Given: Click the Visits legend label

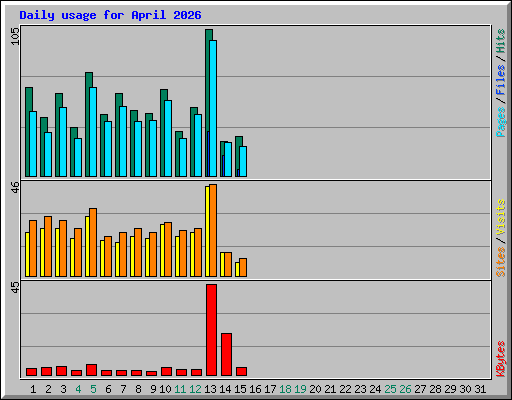Looking at the screenshot, I should click(501, 217).
